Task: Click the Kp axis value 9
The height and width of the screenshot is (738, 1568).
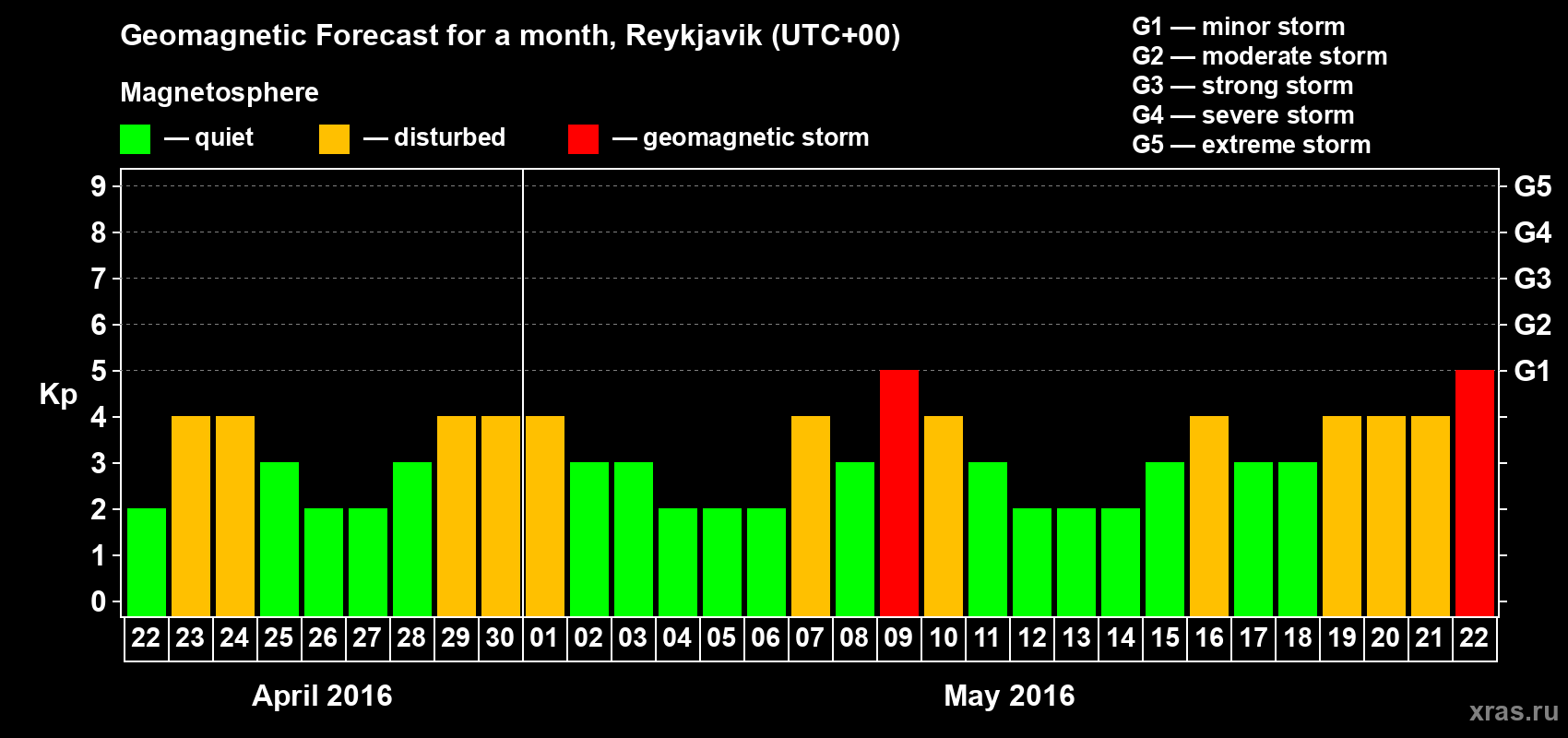Action: click(x=99, y=186)
